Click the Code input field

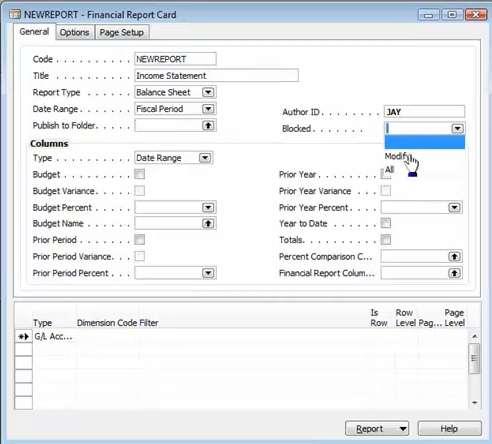(x=175, y=59)
